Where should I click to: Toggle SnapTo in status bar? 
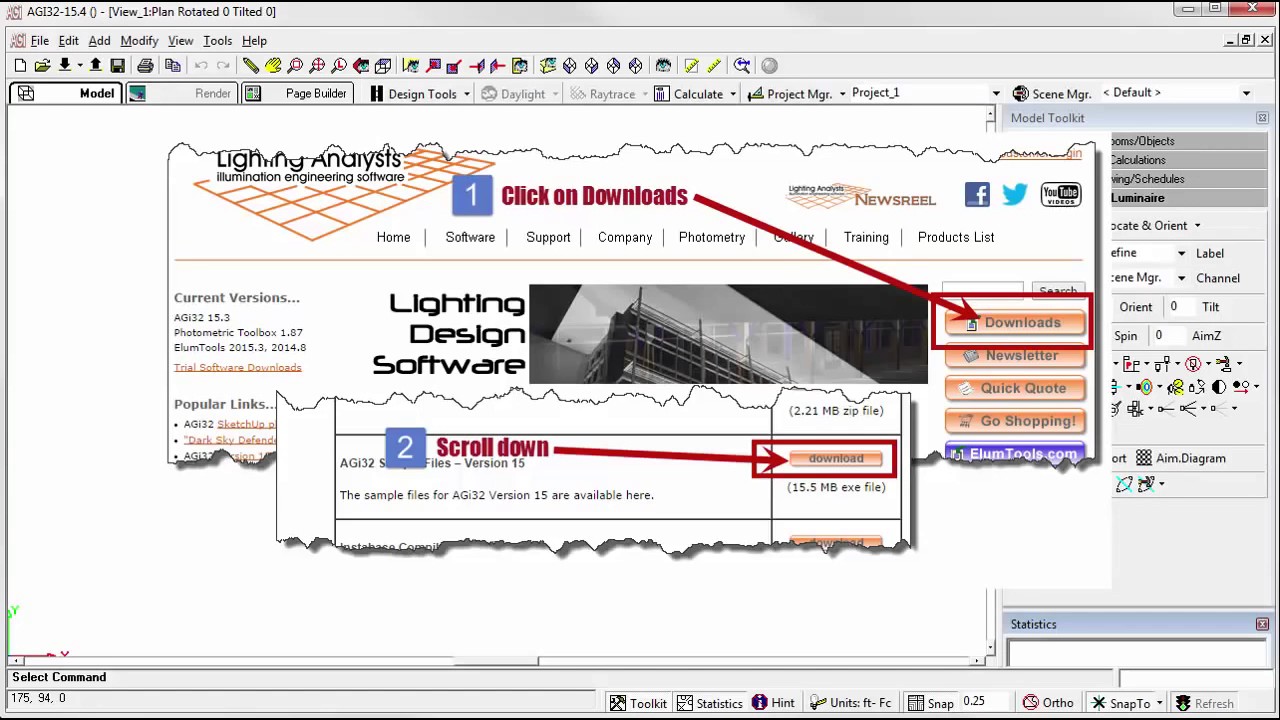click(x=1121, y=703)
